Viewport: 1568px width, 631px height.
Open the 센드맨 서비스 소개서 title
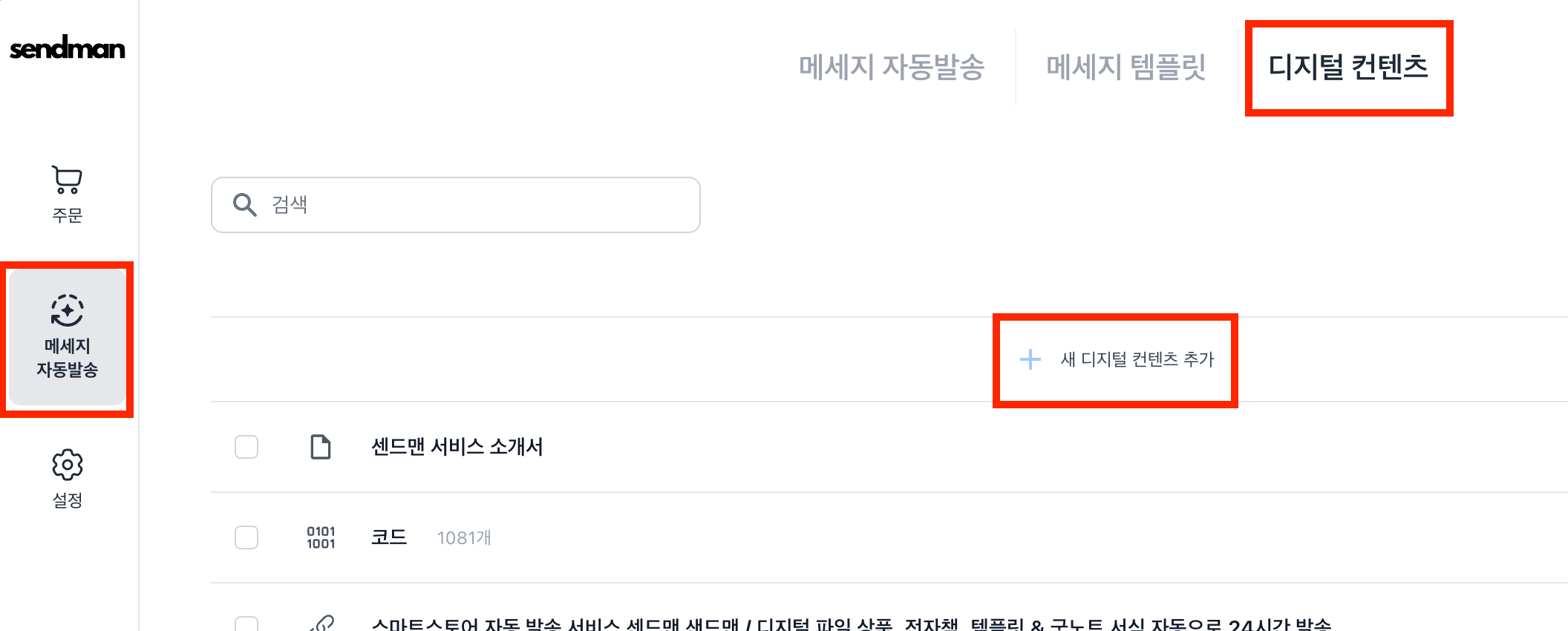457,447
